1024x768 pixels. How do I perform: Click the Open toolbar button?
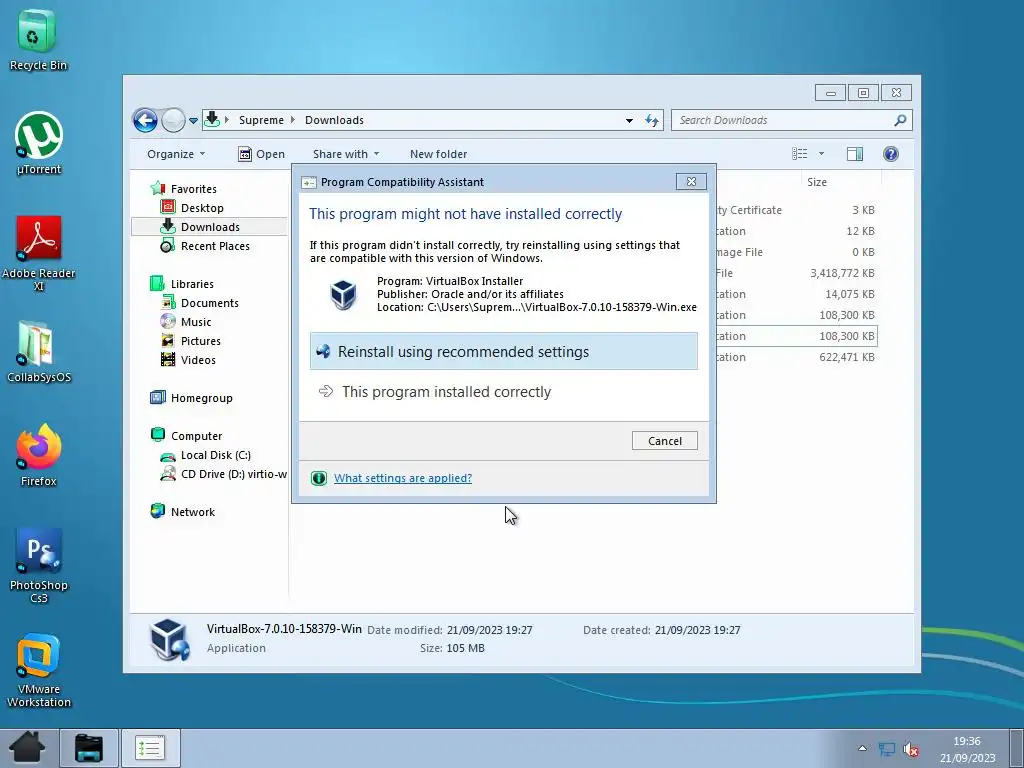click(261, 154)
